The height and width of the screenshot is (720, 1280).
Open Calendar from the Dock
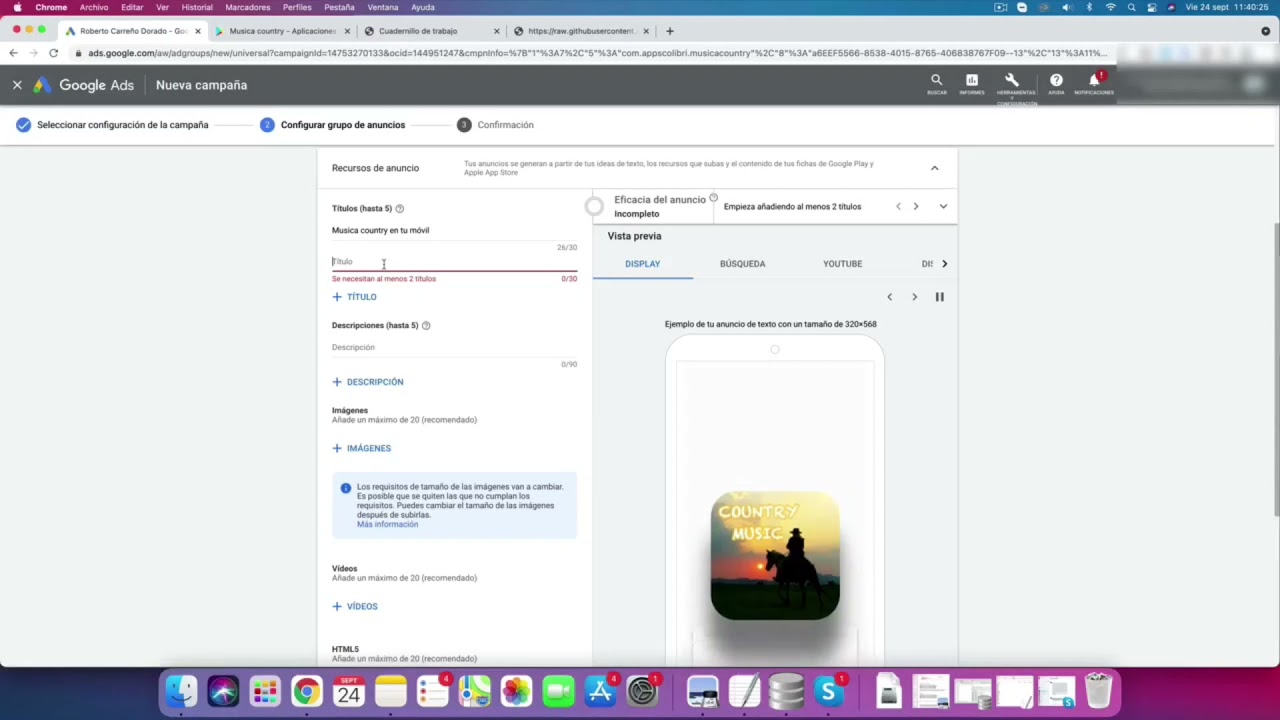(349, 691)
